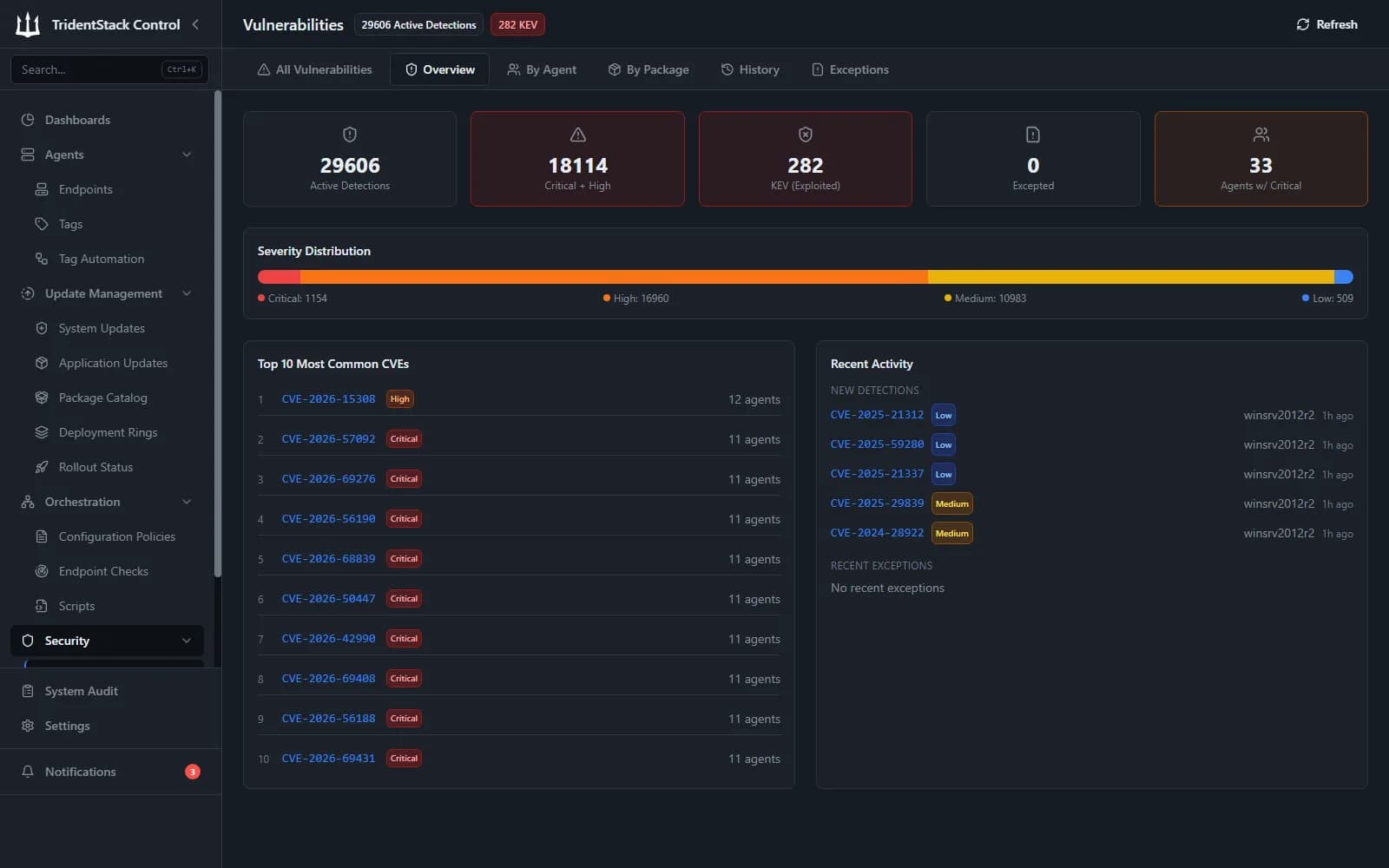Image resolution: width=1389 pixels, height=868 pixels.
Task: Click the 282 KEV badge in header
Action: tap(517, 24)
